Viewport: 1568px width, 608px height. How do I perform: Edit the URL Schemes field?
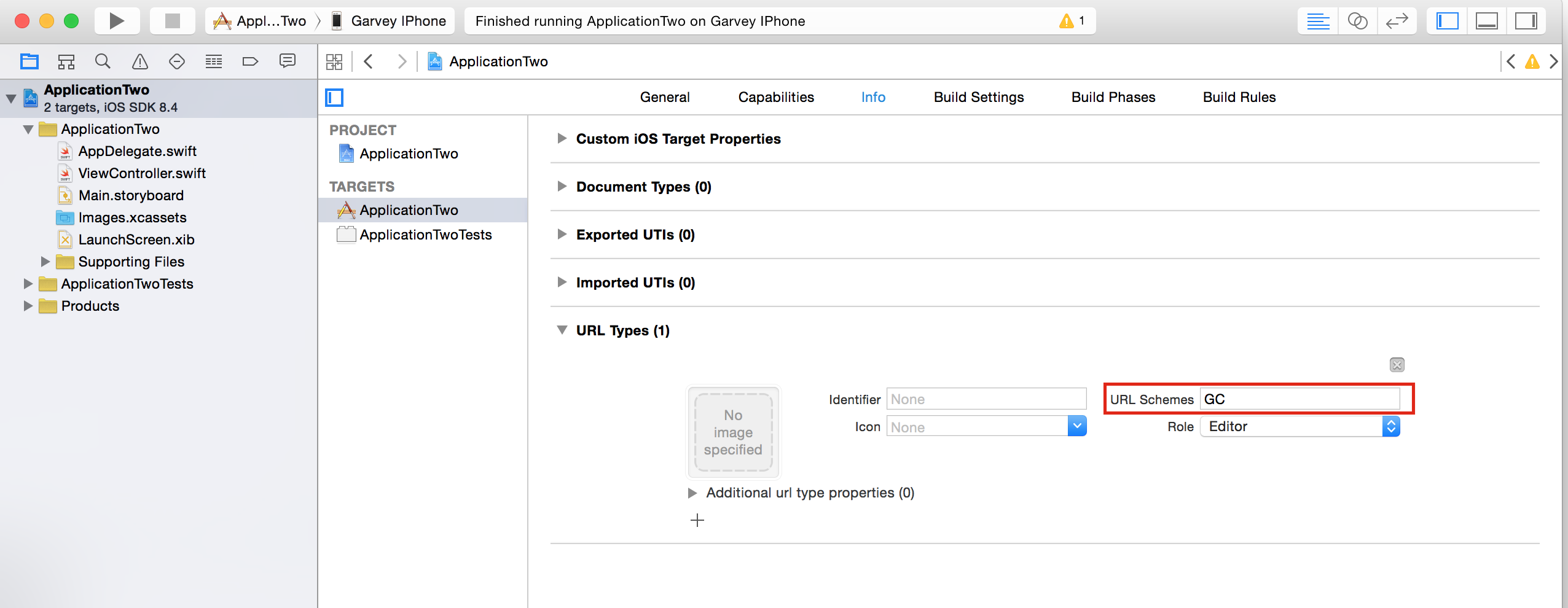[1300, 399]
